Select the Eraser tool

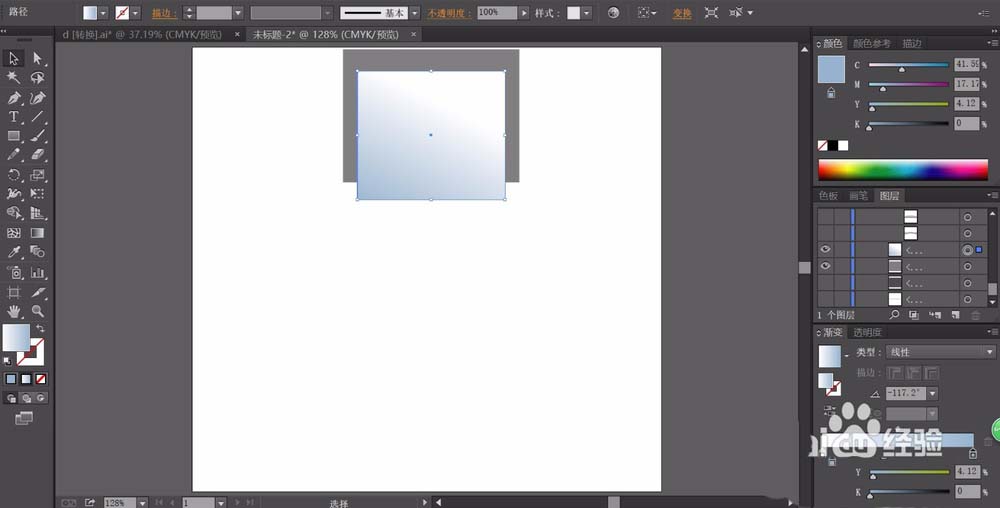38,155
